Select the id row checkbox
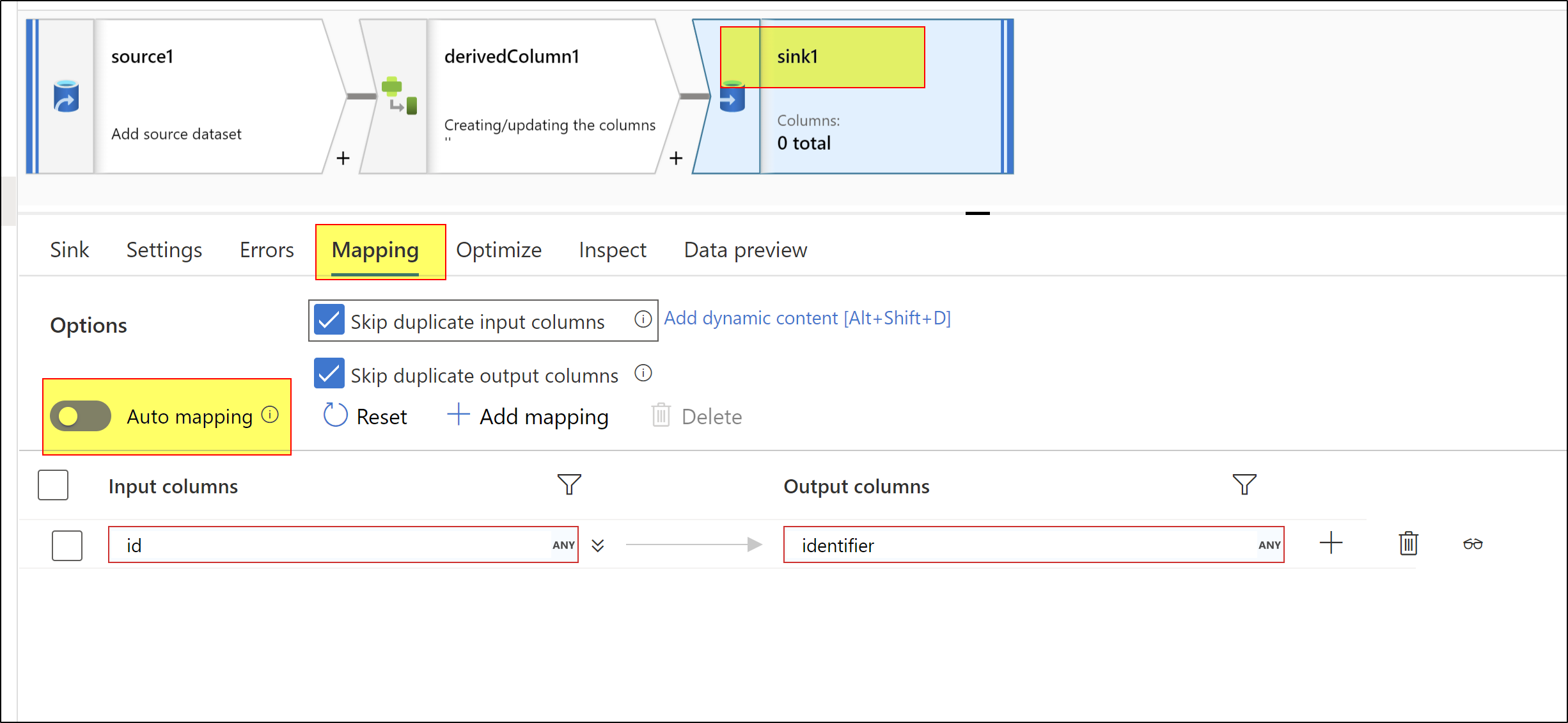Image resolution: width=1568 pixels, height=723 pixels. pos(67,545)
